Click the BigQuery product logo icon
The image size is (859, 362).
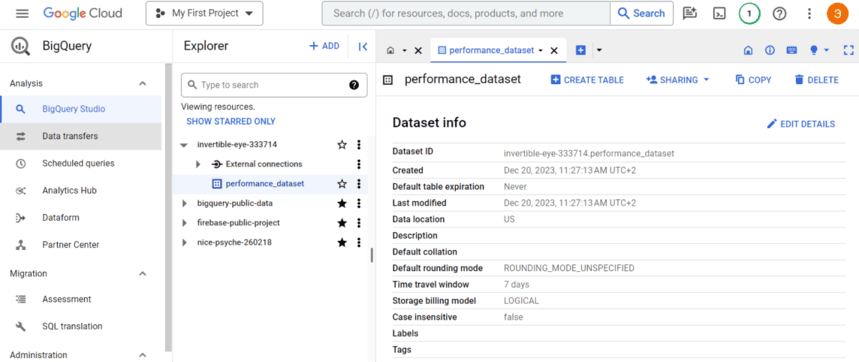point(21,47)
